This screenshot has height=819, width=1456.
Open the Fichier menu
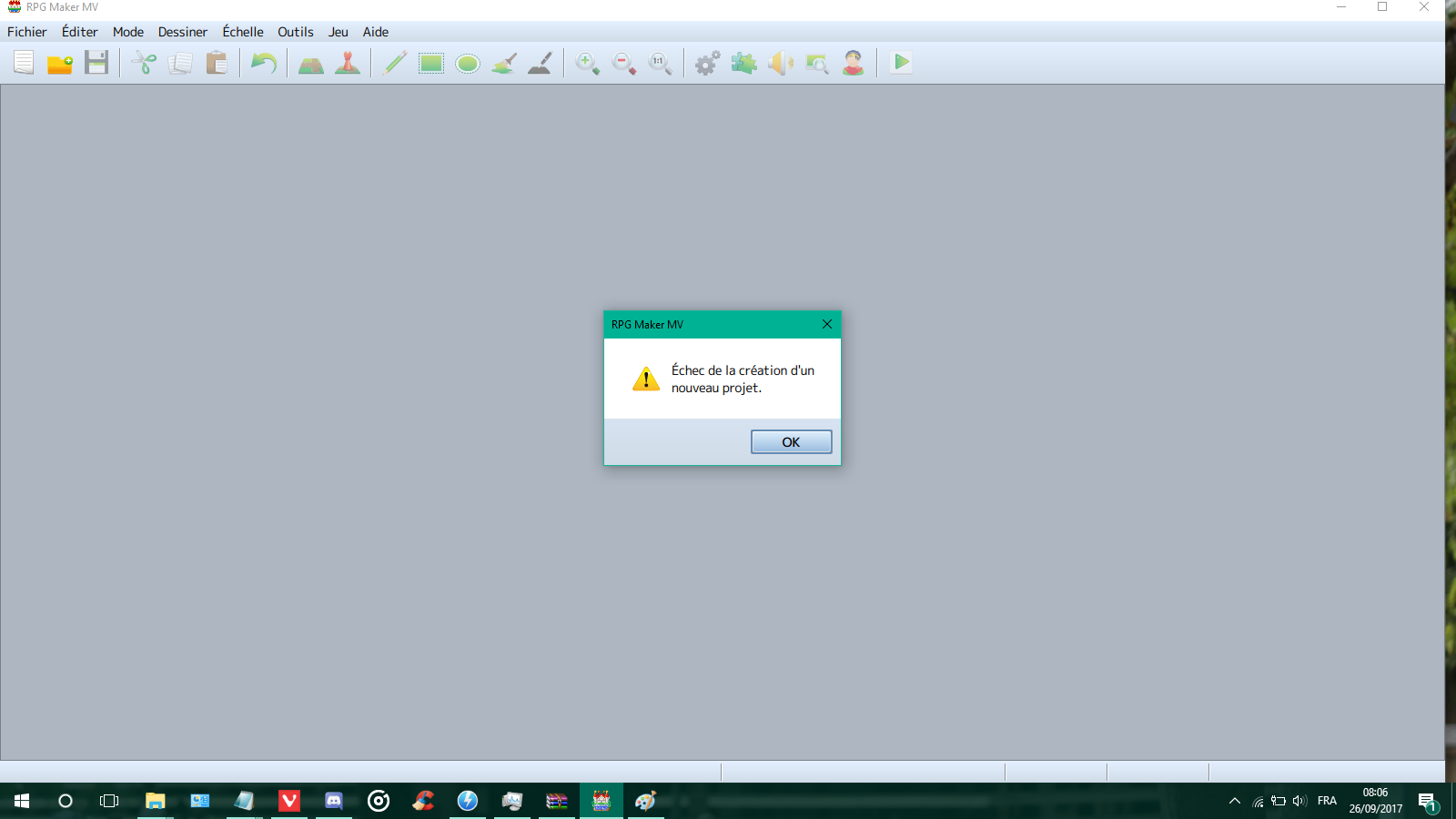[x=27, y=32]
